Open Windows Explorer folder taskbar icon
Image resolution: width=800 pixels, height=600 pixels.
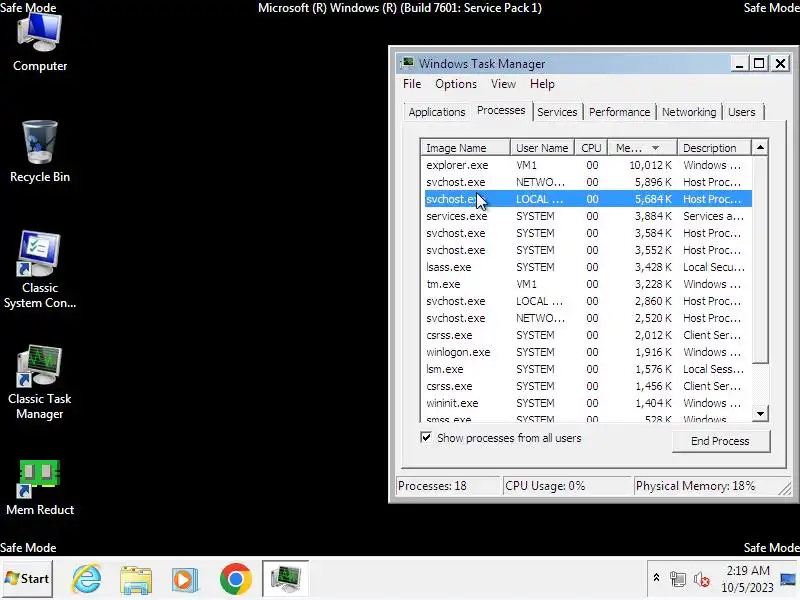pos(136,579)
